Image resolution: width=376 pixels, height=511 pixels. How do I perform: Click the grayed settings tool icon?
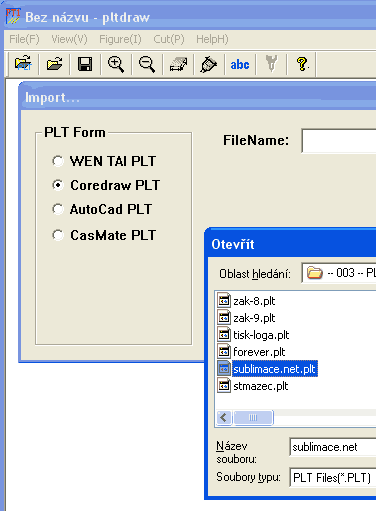(271, 63)
